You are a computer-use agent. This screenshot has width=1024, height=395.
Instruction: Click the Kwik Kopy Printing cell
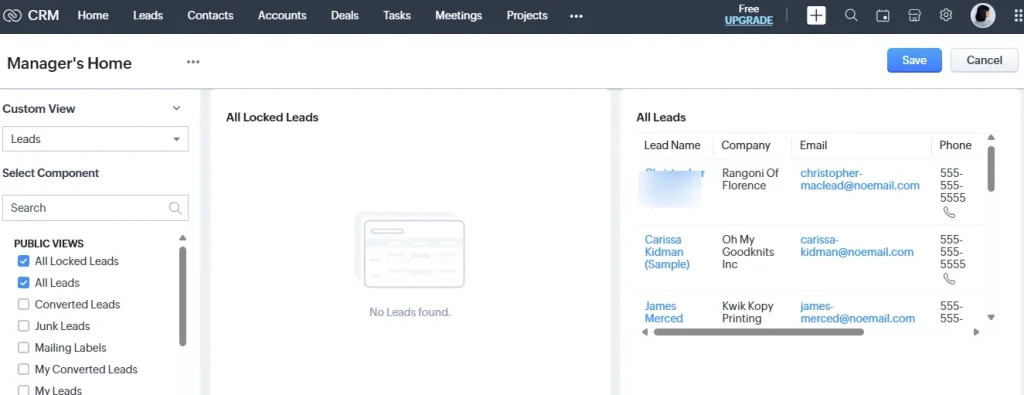click(x=747, y=312)
